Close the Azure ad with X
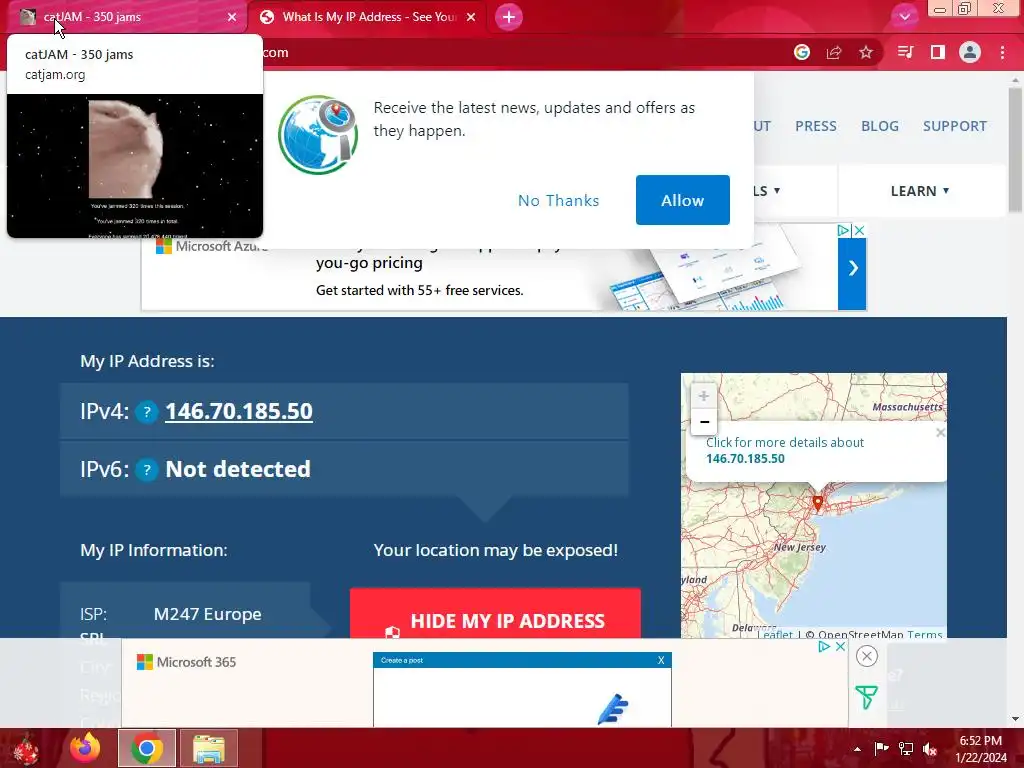This screenshot has width=1024, height=768. coord(859,231)
